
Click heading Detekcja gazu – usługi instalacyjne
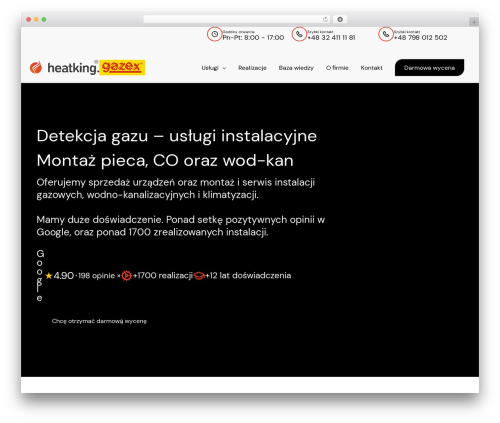[177, 136]
